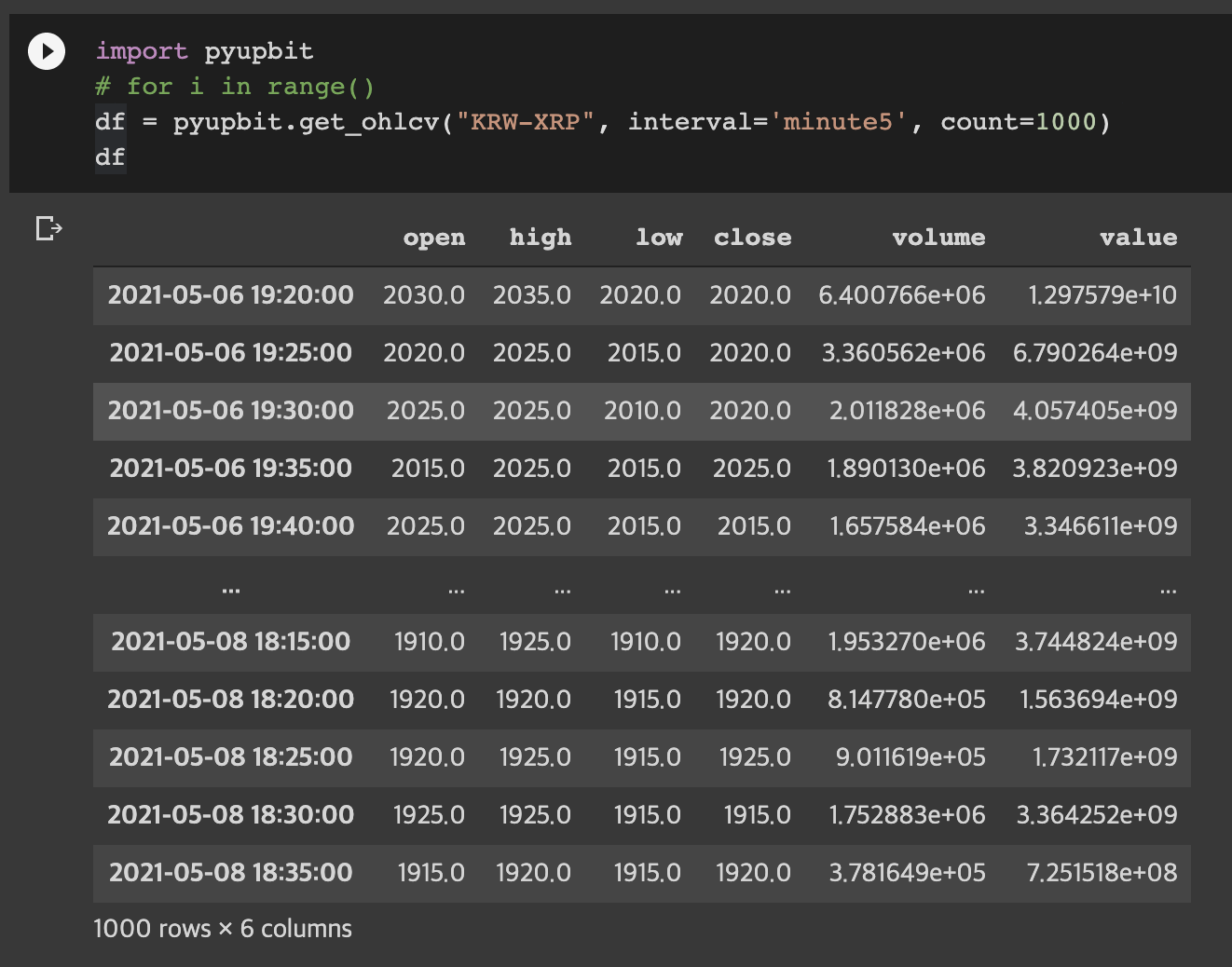Click the output collapse icon below the cell
The height and width of the screenshot is (967, 1232).
pos(47,227)
